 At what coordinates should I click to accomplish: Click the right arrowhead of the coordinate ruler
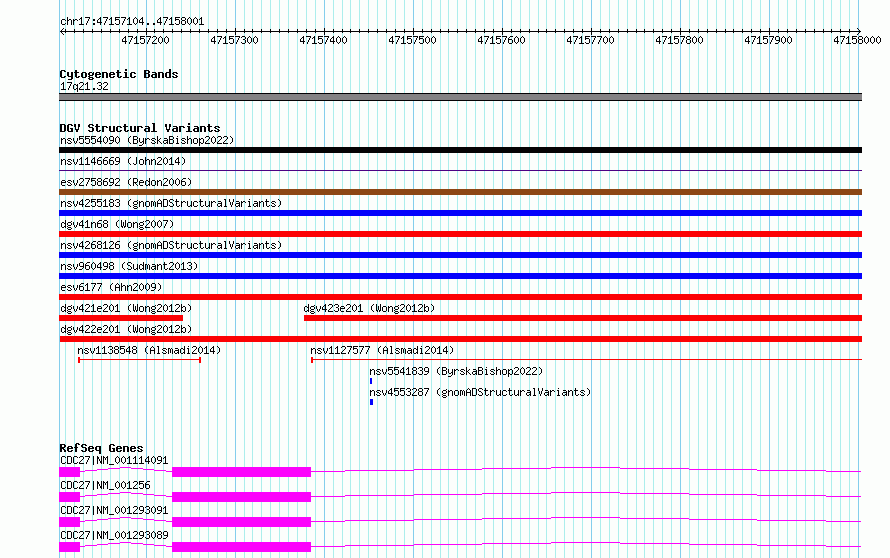point(859,31)
